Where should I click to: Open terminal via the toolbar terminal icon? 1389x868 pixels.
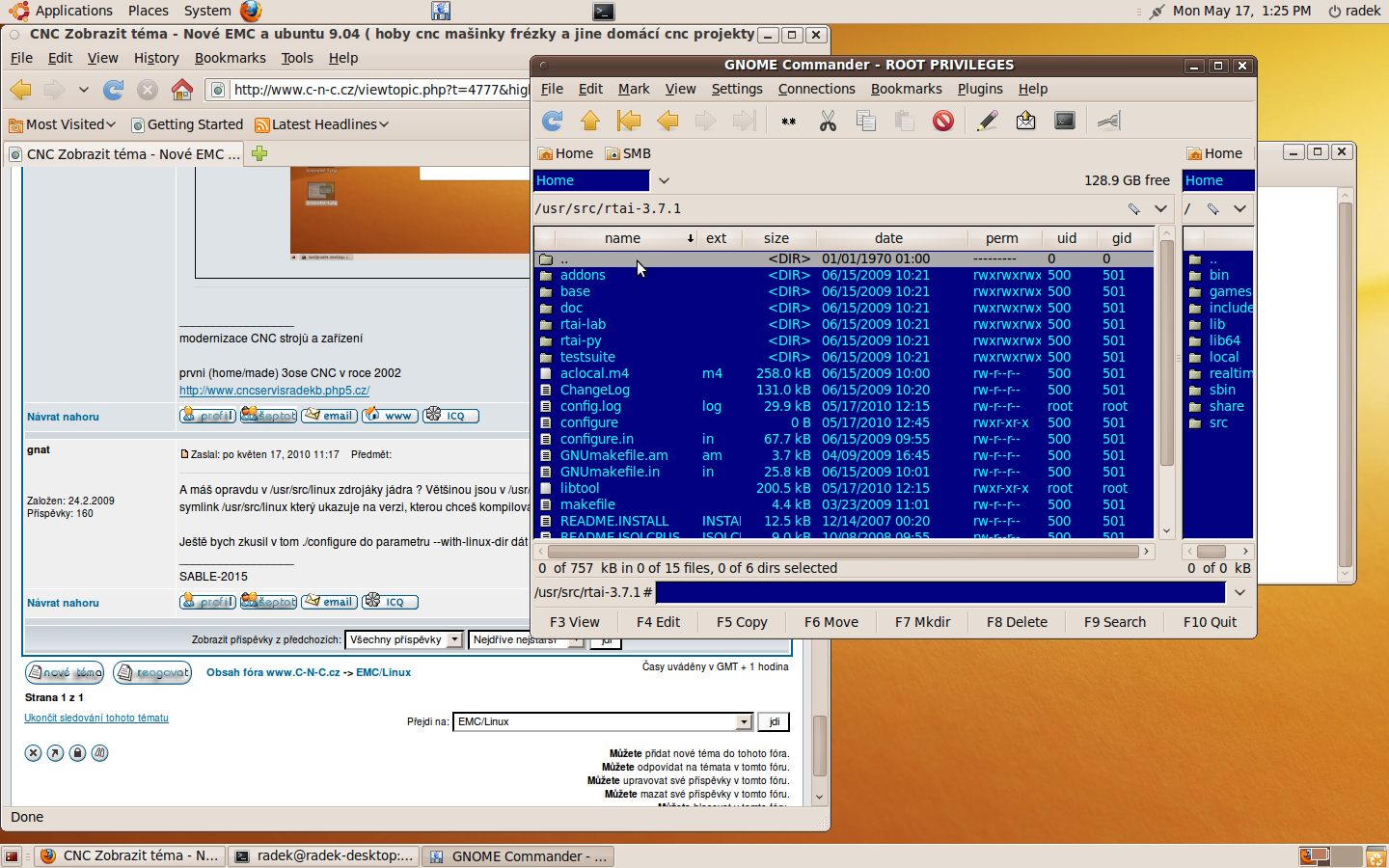pos(1064,121)
